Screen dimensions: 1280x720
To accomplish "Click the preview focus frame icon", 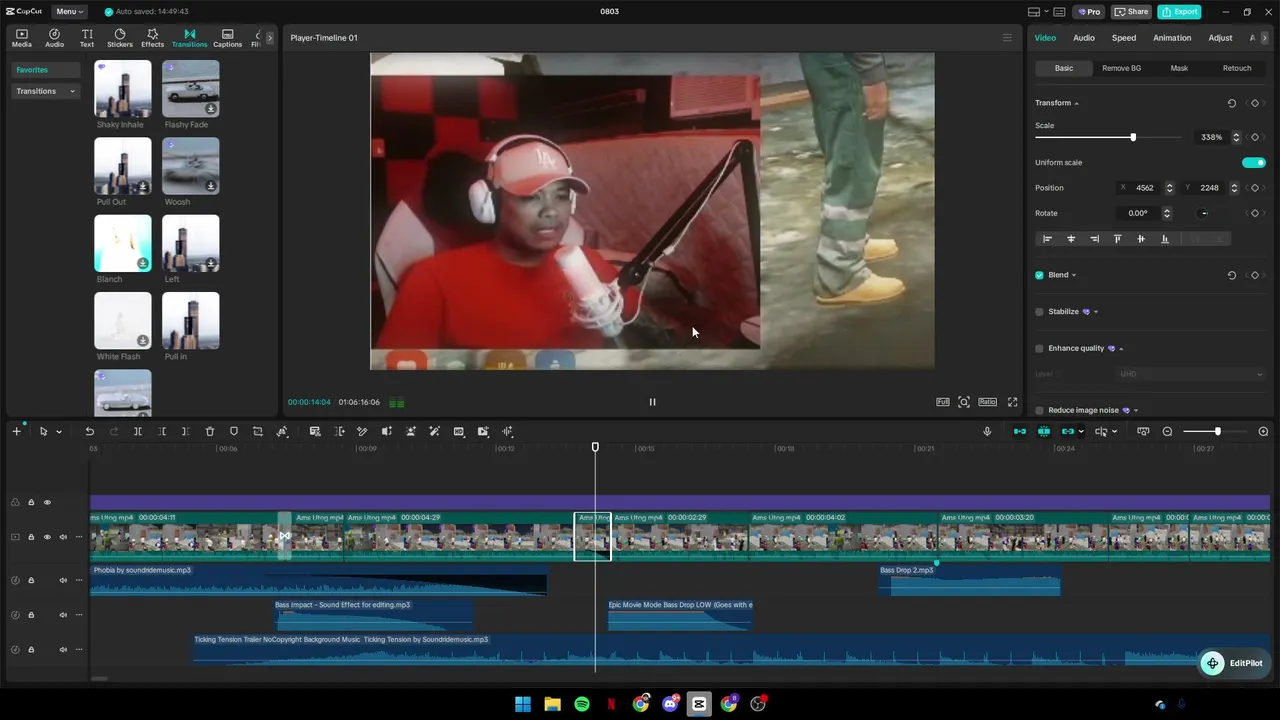I will coord(964,402).
